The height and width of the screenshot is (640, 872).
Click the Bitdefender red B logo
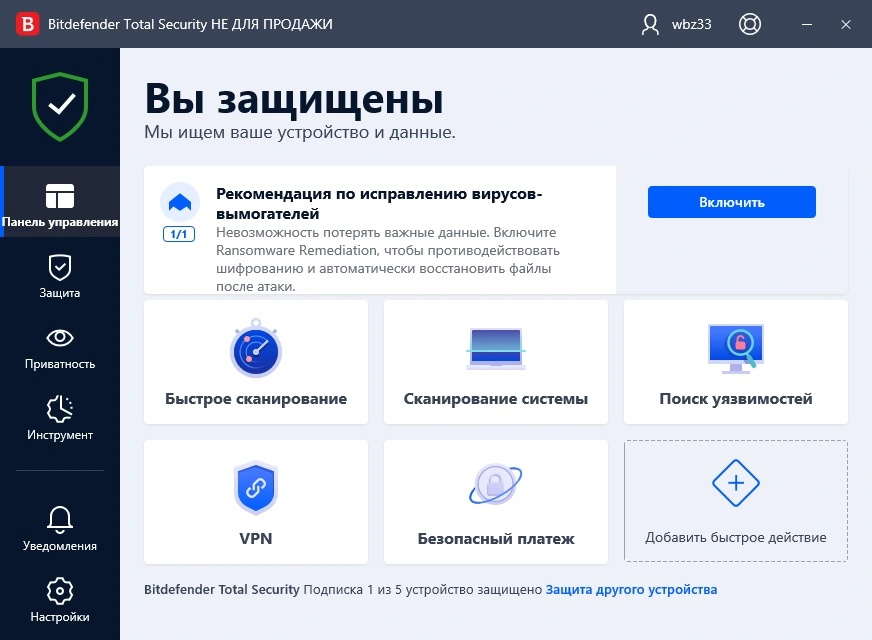pyautogui.click(x=27, y=24)
